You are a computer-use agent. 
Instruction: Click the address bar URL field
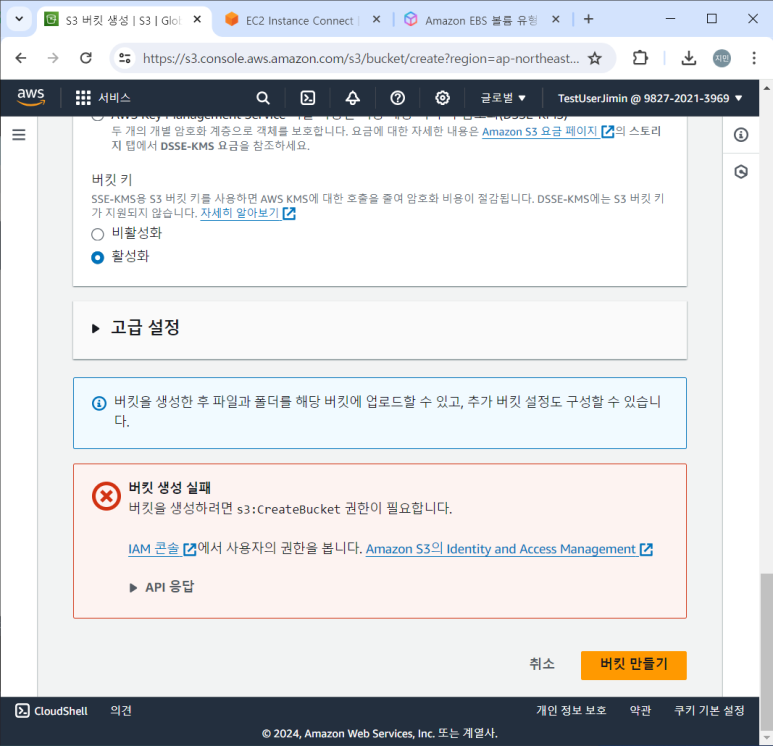pyautogui.click(x=361, y=58)
